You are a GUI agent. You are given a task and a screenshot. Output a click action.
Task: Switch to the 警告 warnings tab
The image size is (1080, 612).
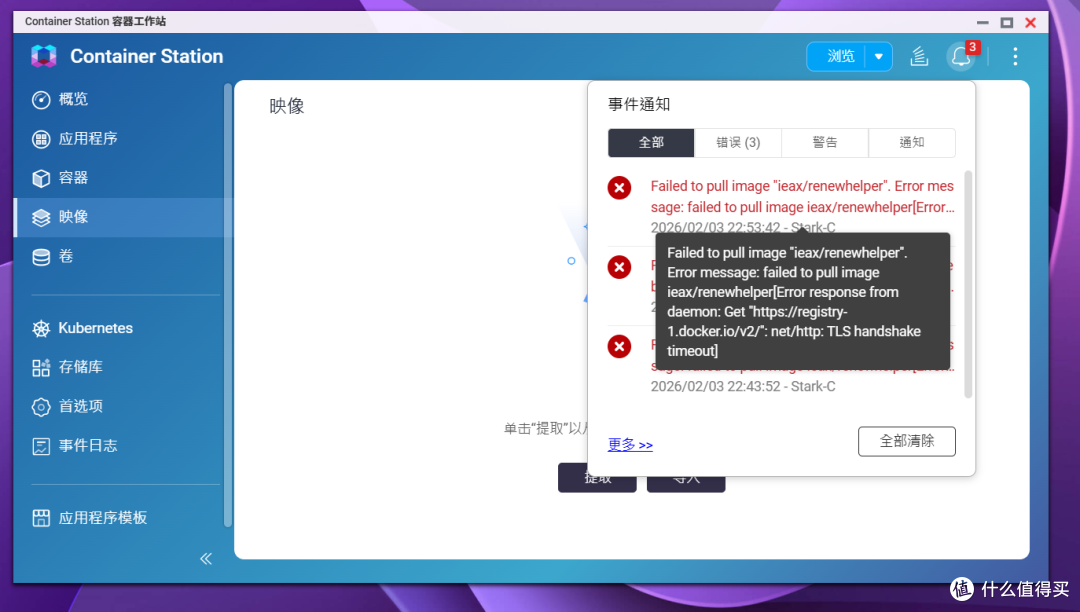824,143
